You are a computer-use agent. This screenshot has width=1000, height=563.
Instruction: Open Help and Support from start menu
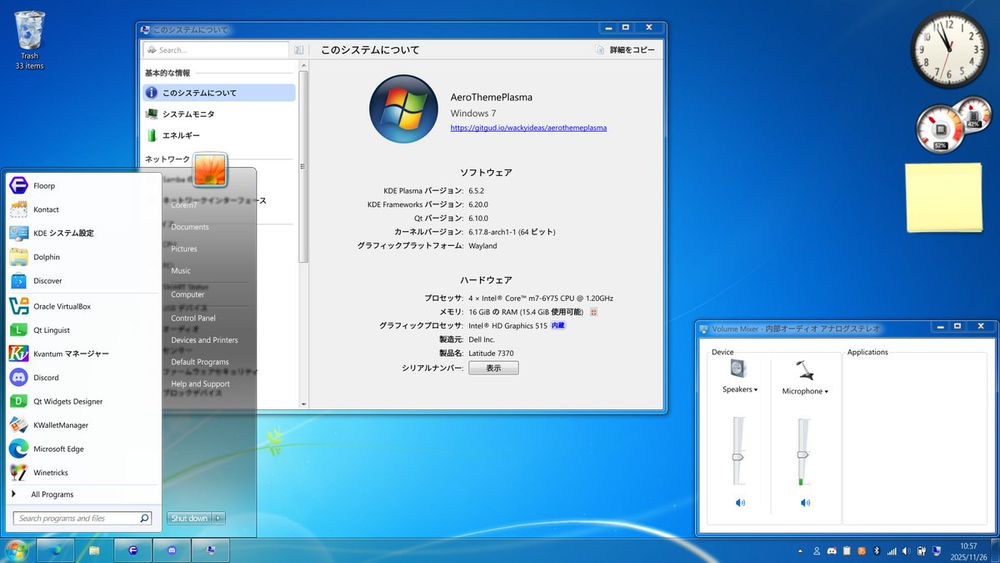tap(200, 384)
